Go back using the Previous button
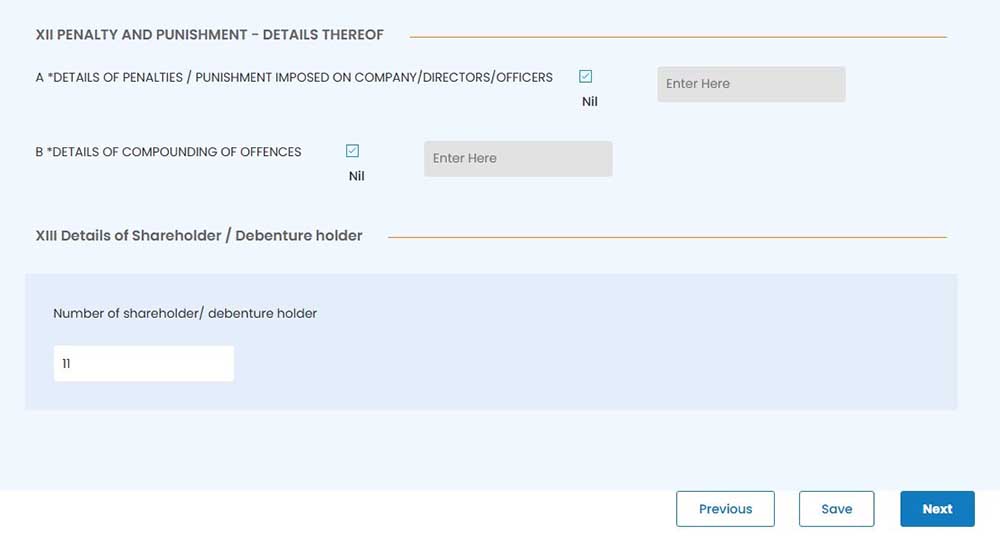 point(725,509)
